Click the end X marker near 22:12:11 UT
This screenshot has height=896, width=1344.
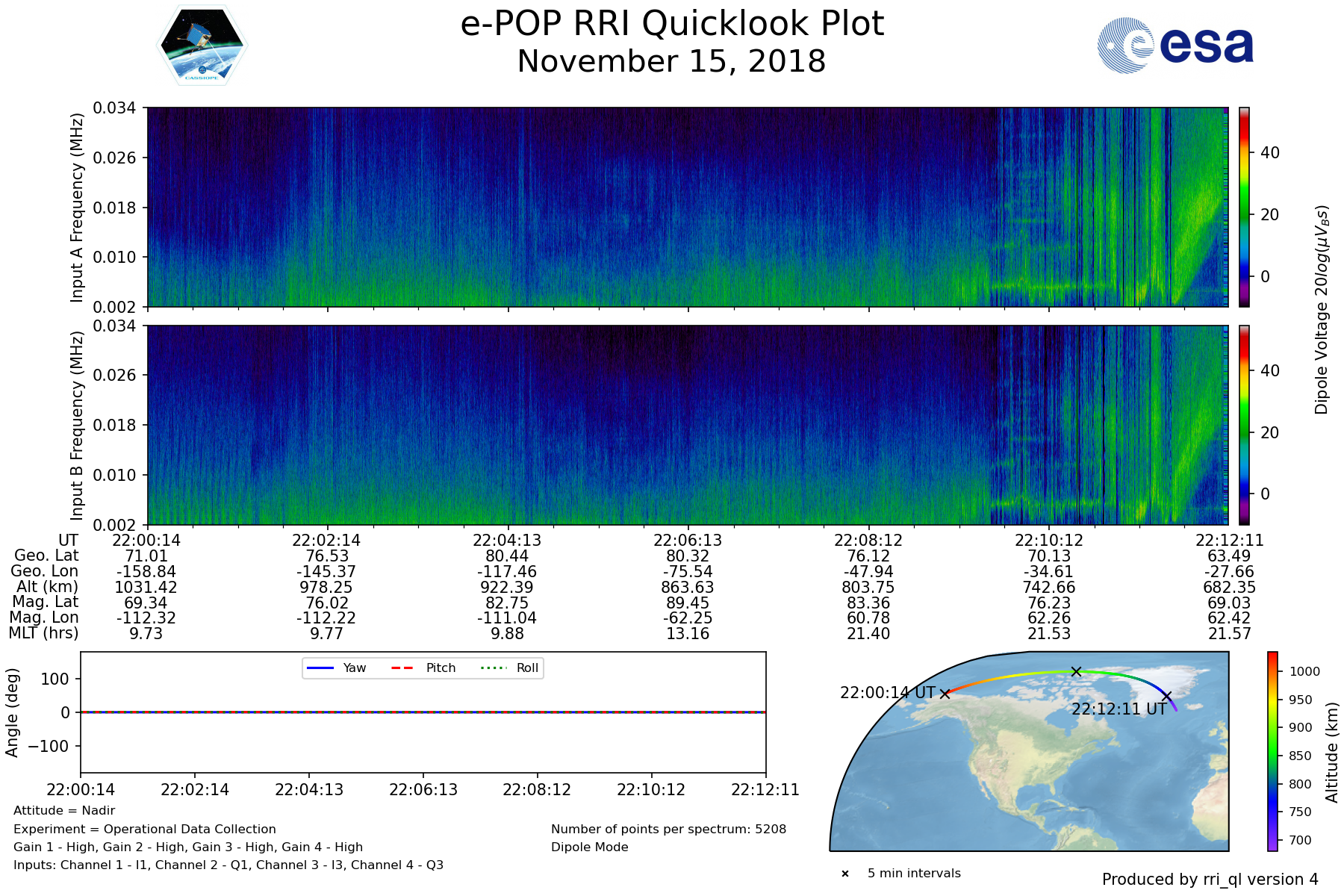pos(1166,696)
